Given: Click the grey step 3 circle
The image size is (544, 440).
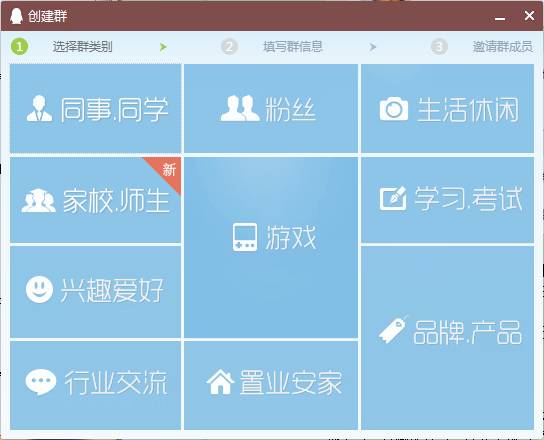Looking at the screenshot, I should 439,46.
